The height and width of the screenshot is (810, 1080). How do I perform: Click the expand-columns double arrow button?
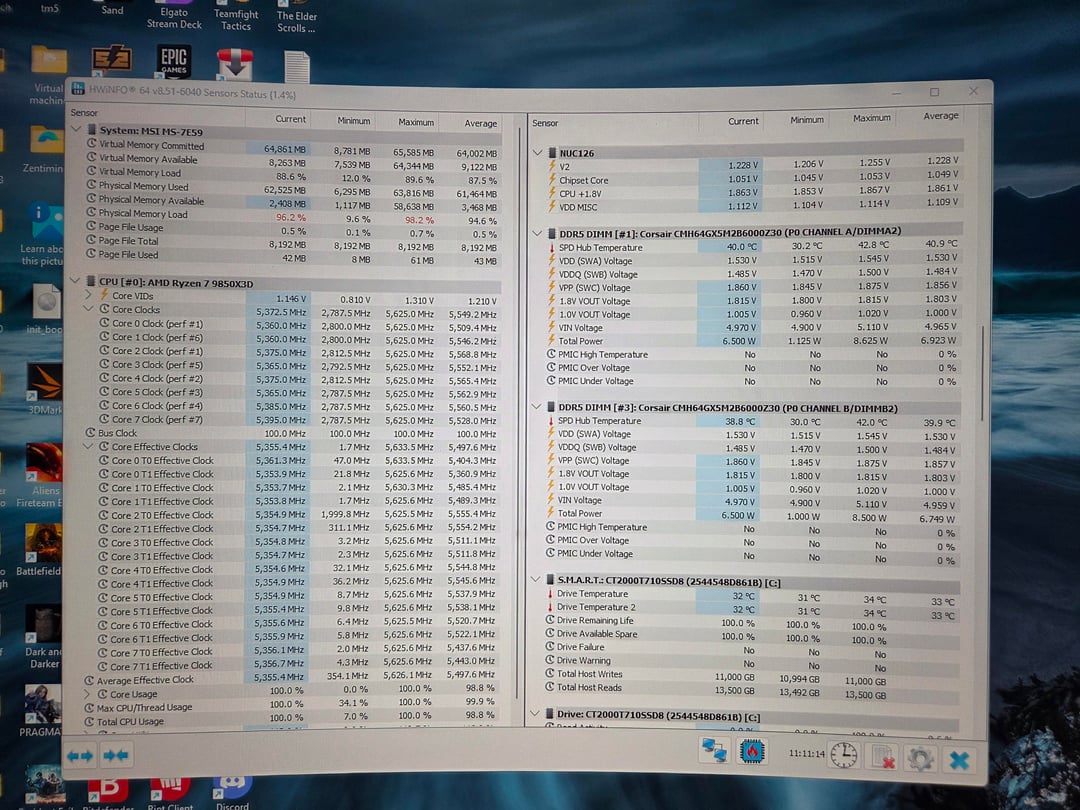pyautogui.click(x=80, y=756)
